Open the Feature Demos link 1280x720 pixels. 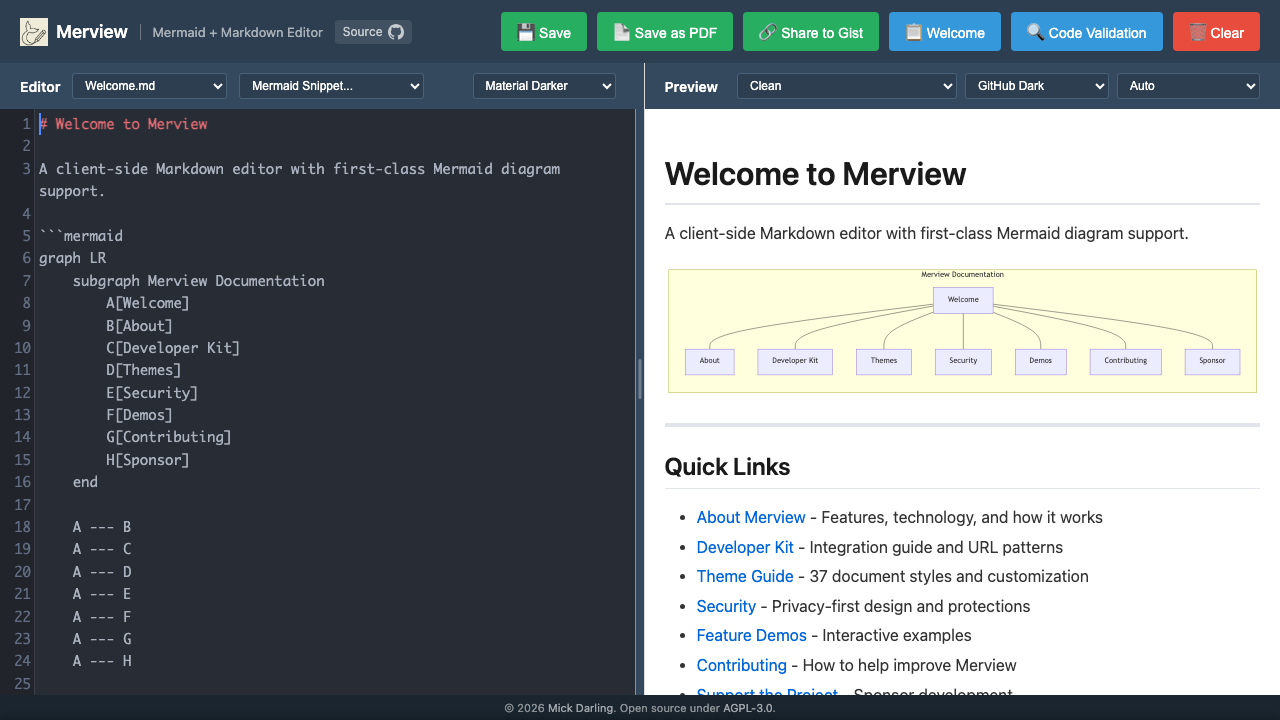(752, 635)
